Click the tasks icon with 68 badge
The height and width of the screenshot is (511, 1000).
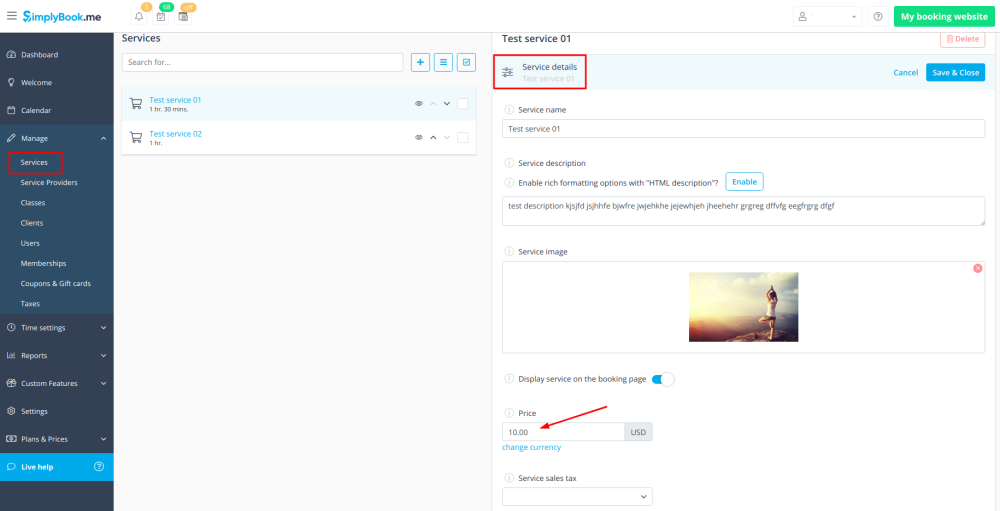tap(160, 17)
